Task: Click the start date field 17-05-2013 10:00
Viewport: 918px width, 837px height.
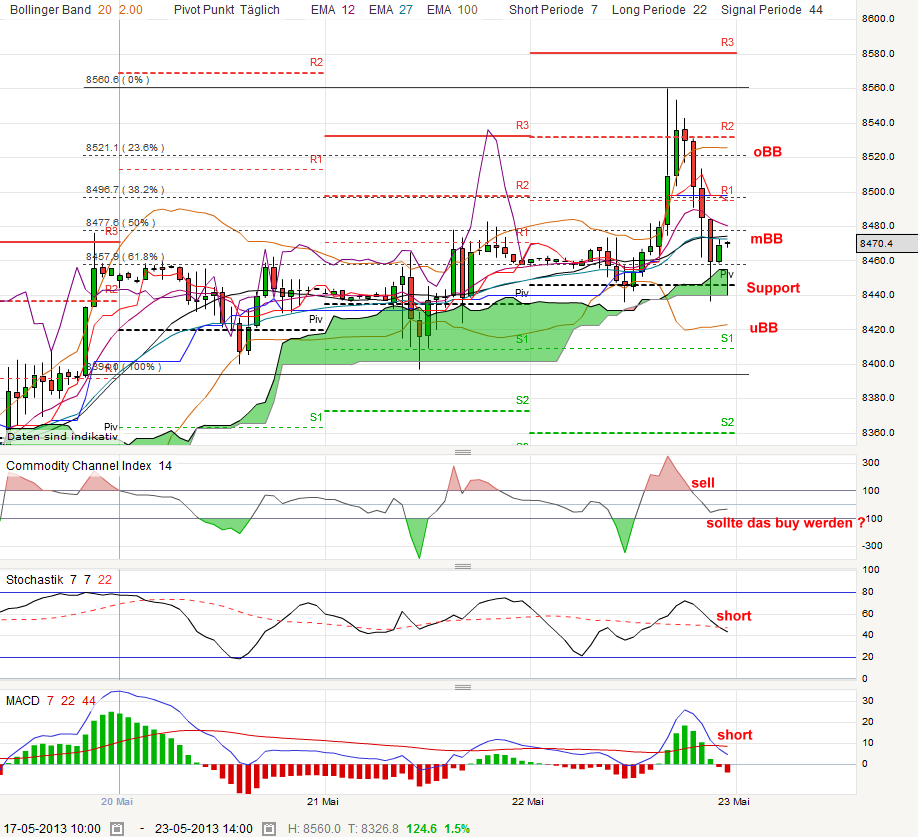Action: pyautogui.click(x=52, y=829)
